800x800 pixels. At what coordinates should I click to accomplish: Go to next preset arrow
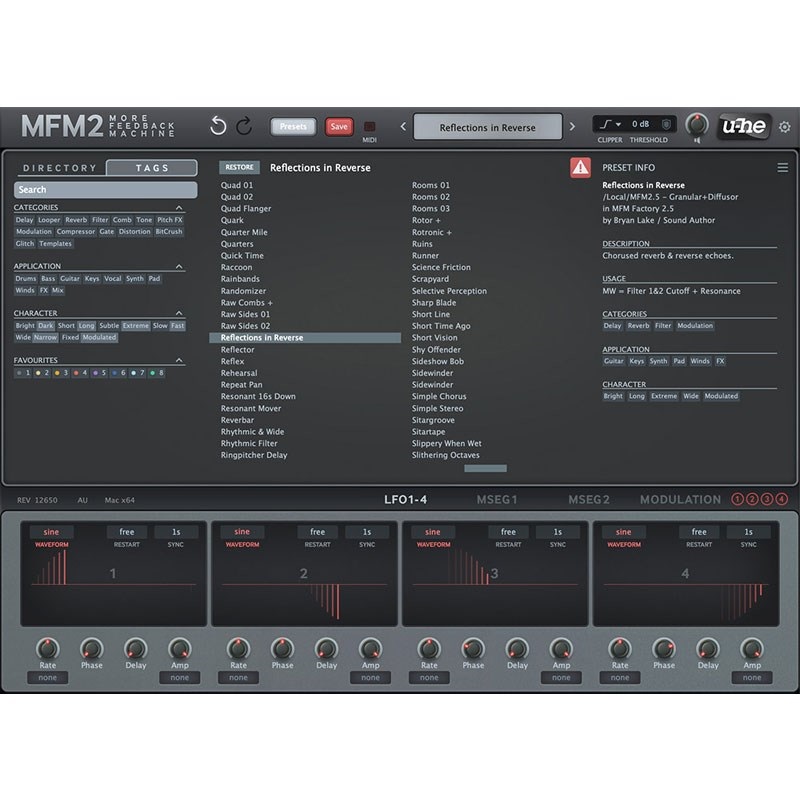(572, 126)
